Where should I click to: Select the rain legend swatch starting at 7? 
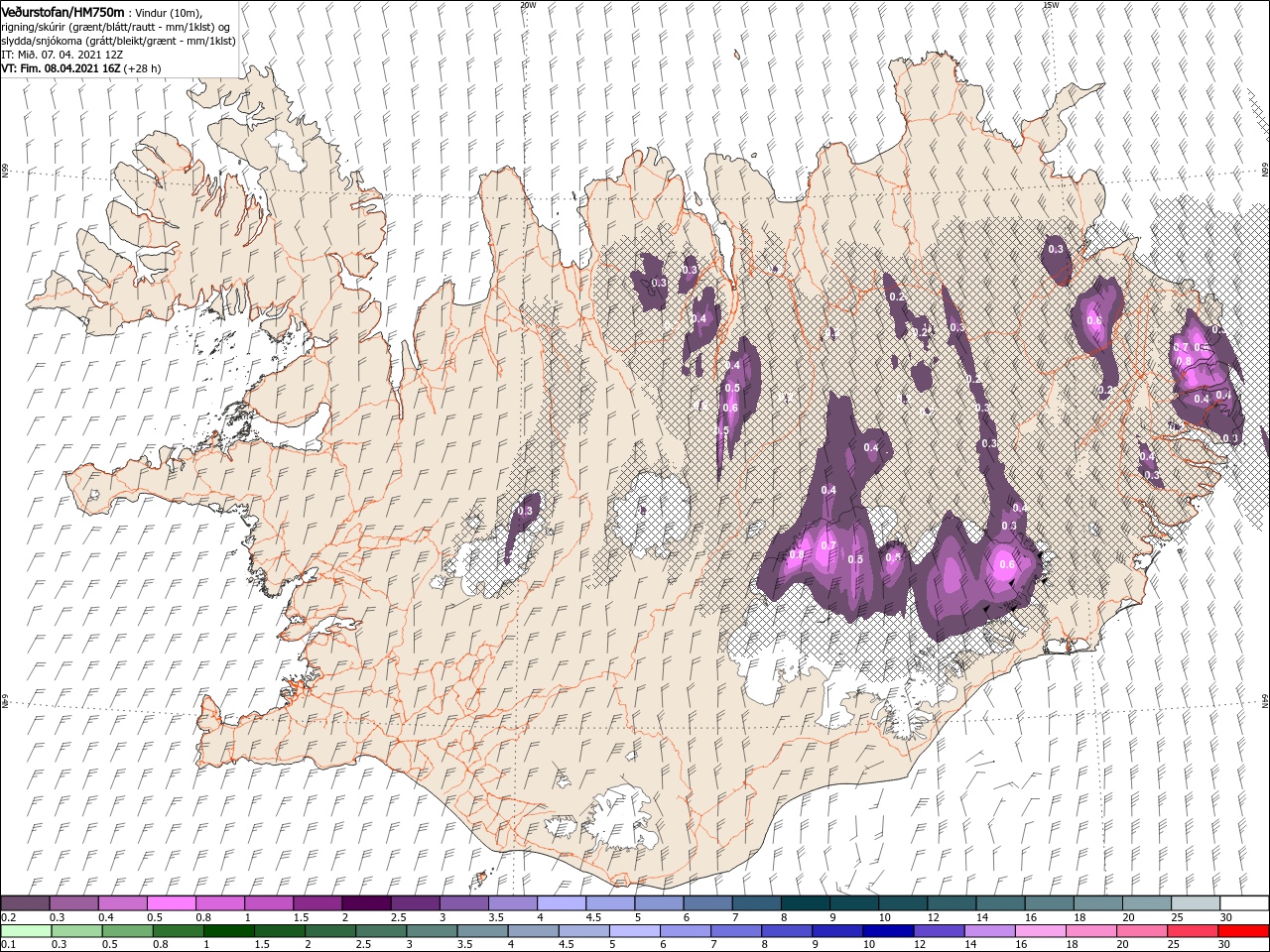pos(735,931)
